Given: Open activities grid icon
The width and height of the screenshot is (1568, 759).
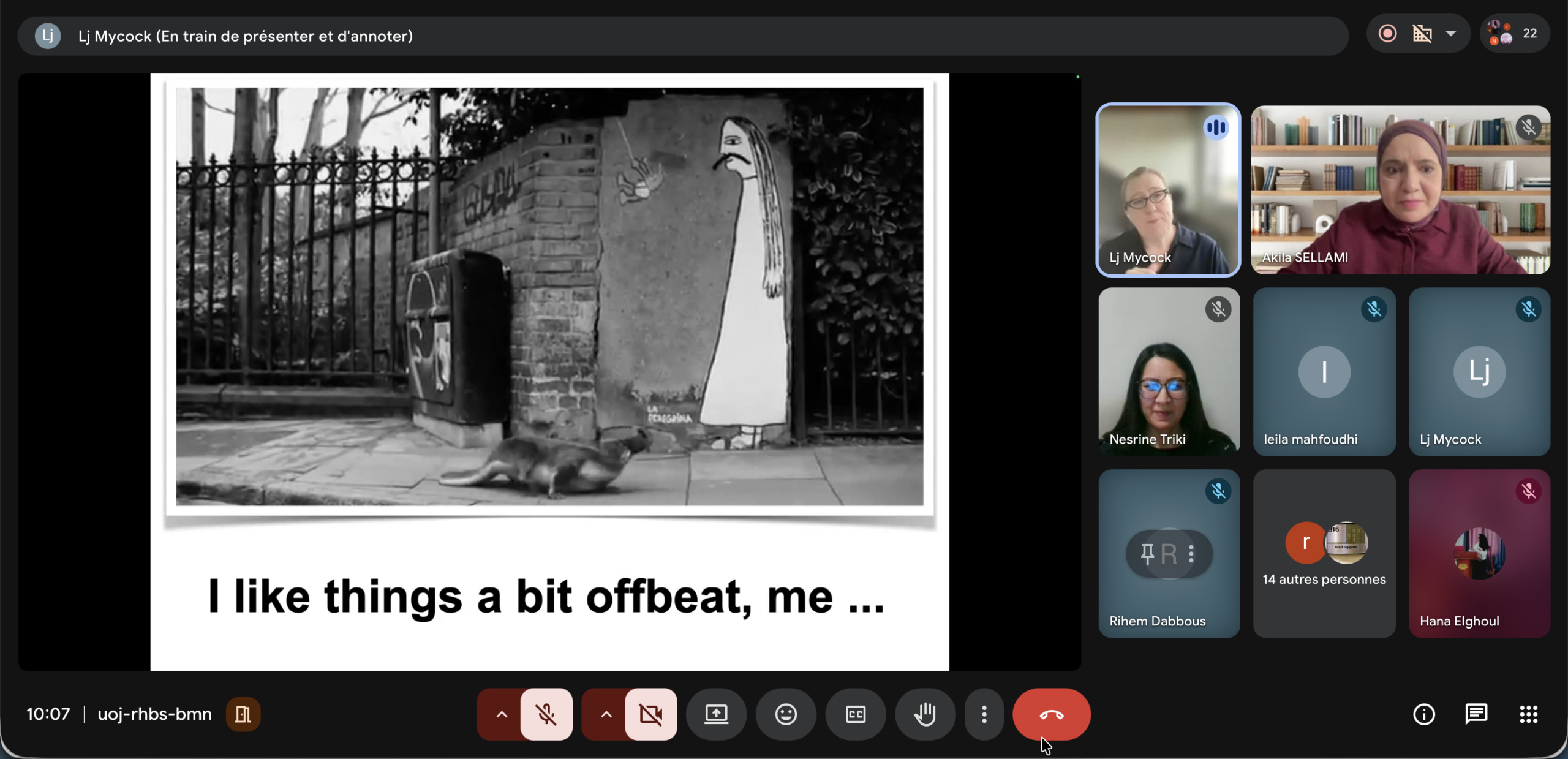Looking at the screenshot, I should click(1528, 714).
